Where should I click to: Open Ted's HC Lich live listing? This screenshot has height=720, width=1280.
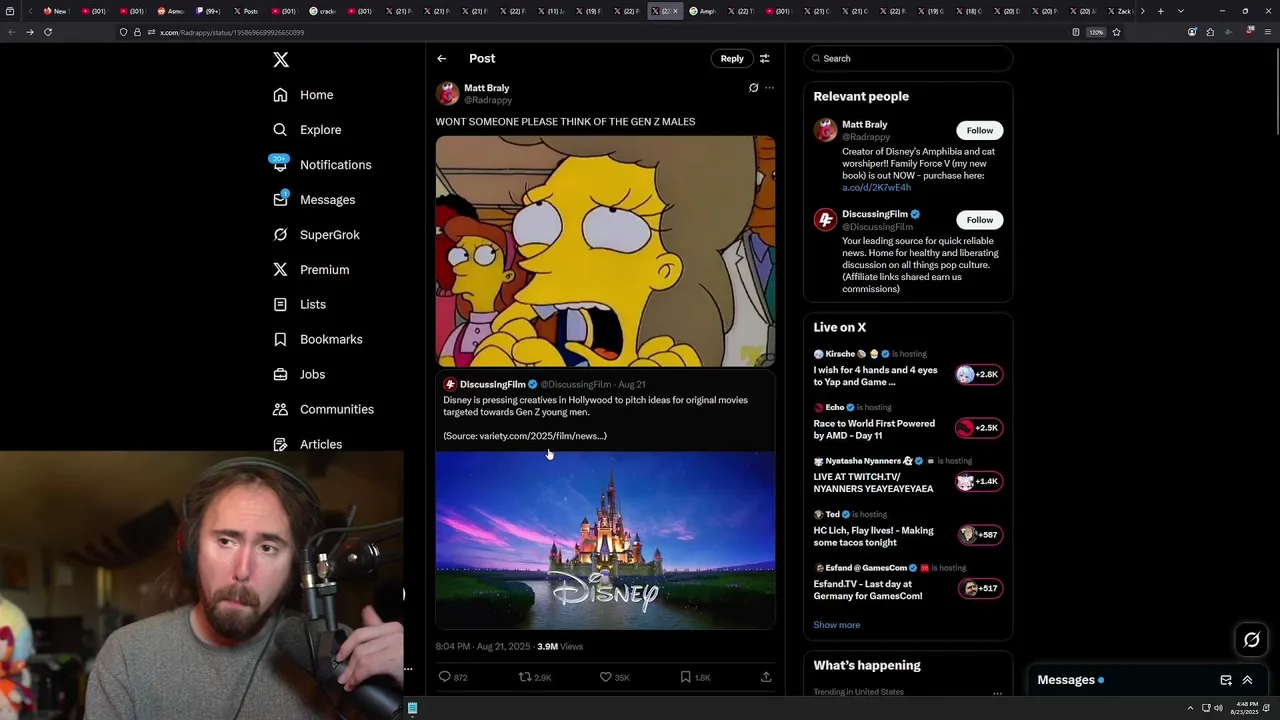[x=907, y=529]
